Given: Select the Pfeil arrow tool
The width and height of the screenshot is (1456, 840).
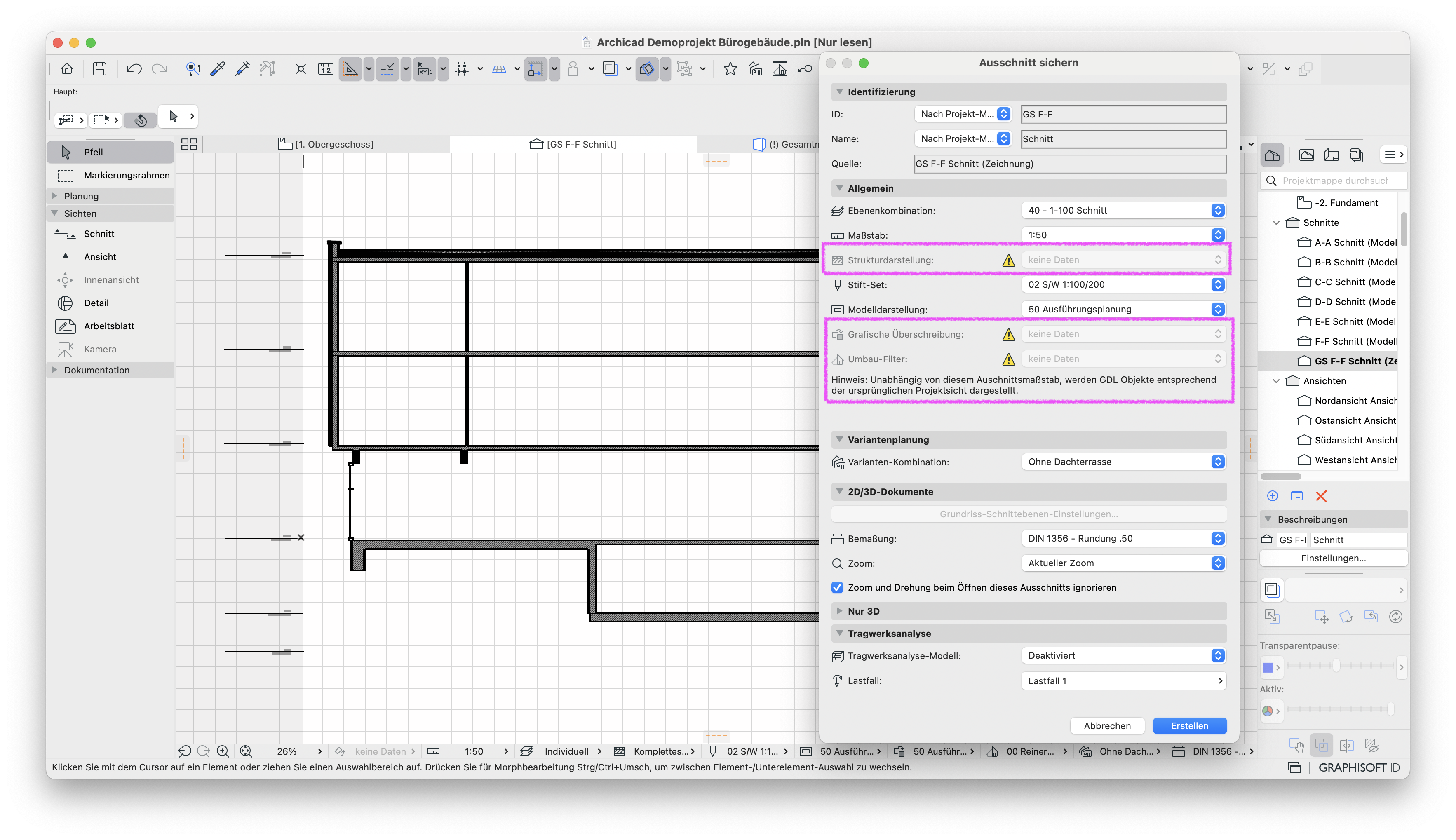Looking at the screenshot, I should point(111,152).
